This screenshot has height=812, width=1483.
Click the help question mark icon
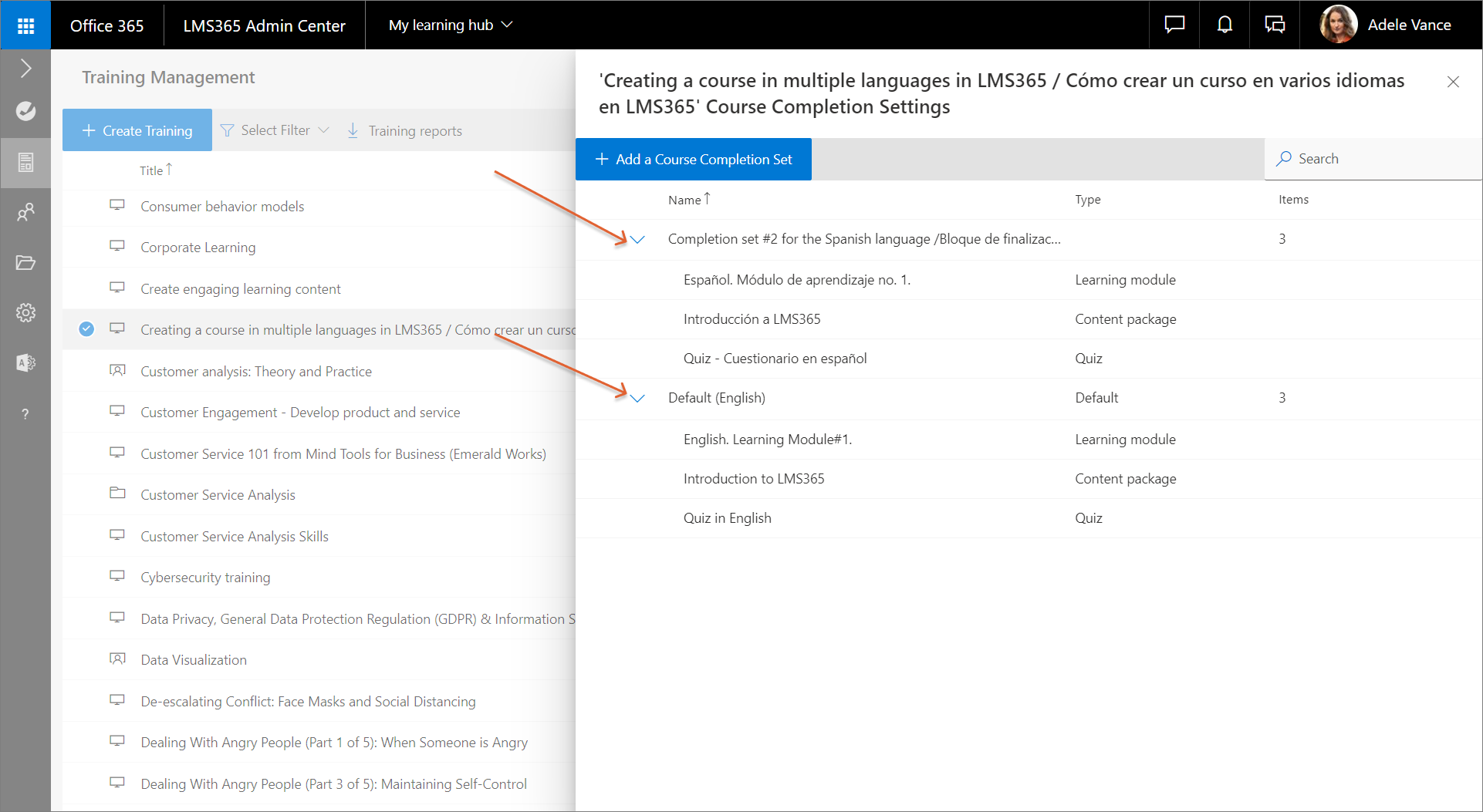25,414
